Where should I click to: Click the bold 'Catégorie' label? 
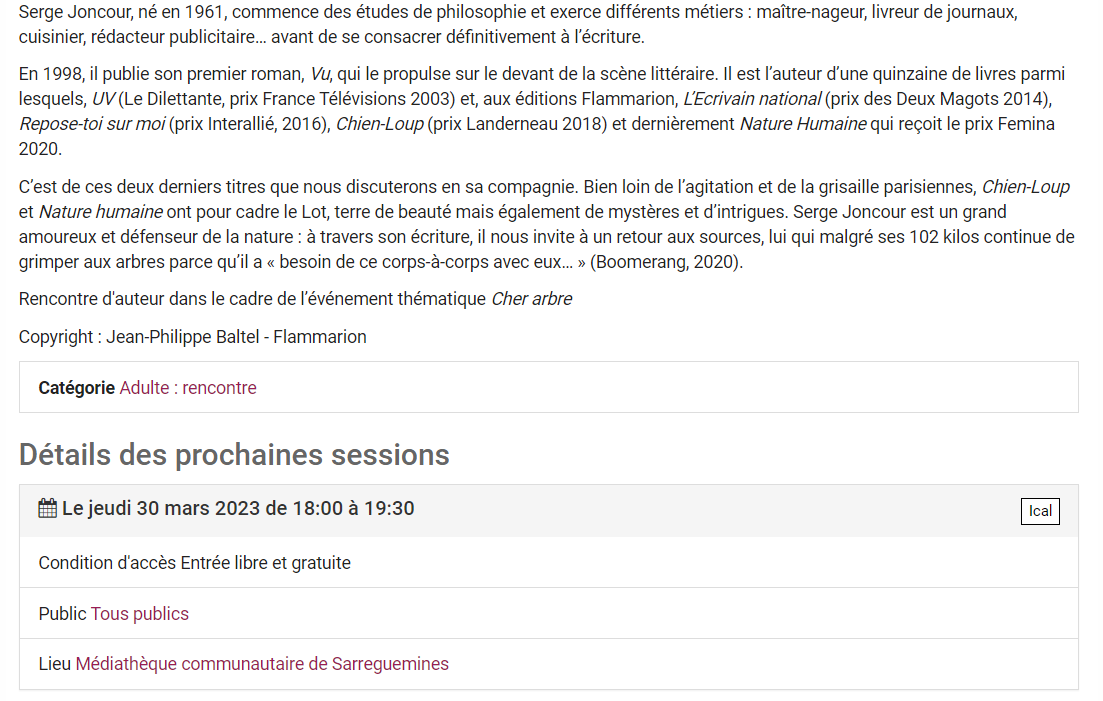[x=77, y=387]
